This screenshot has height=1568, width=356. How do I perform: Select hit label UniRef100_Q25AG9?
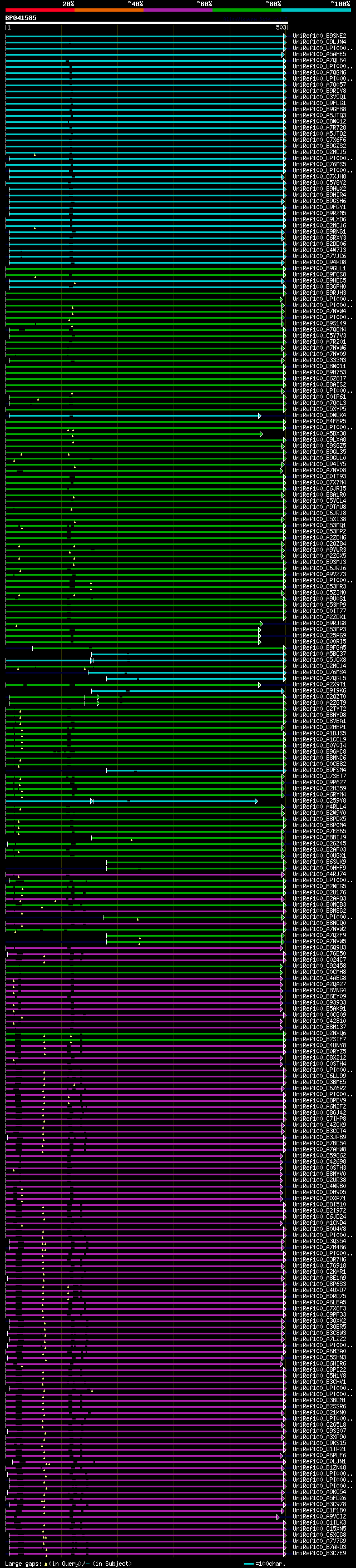[319, 635]
